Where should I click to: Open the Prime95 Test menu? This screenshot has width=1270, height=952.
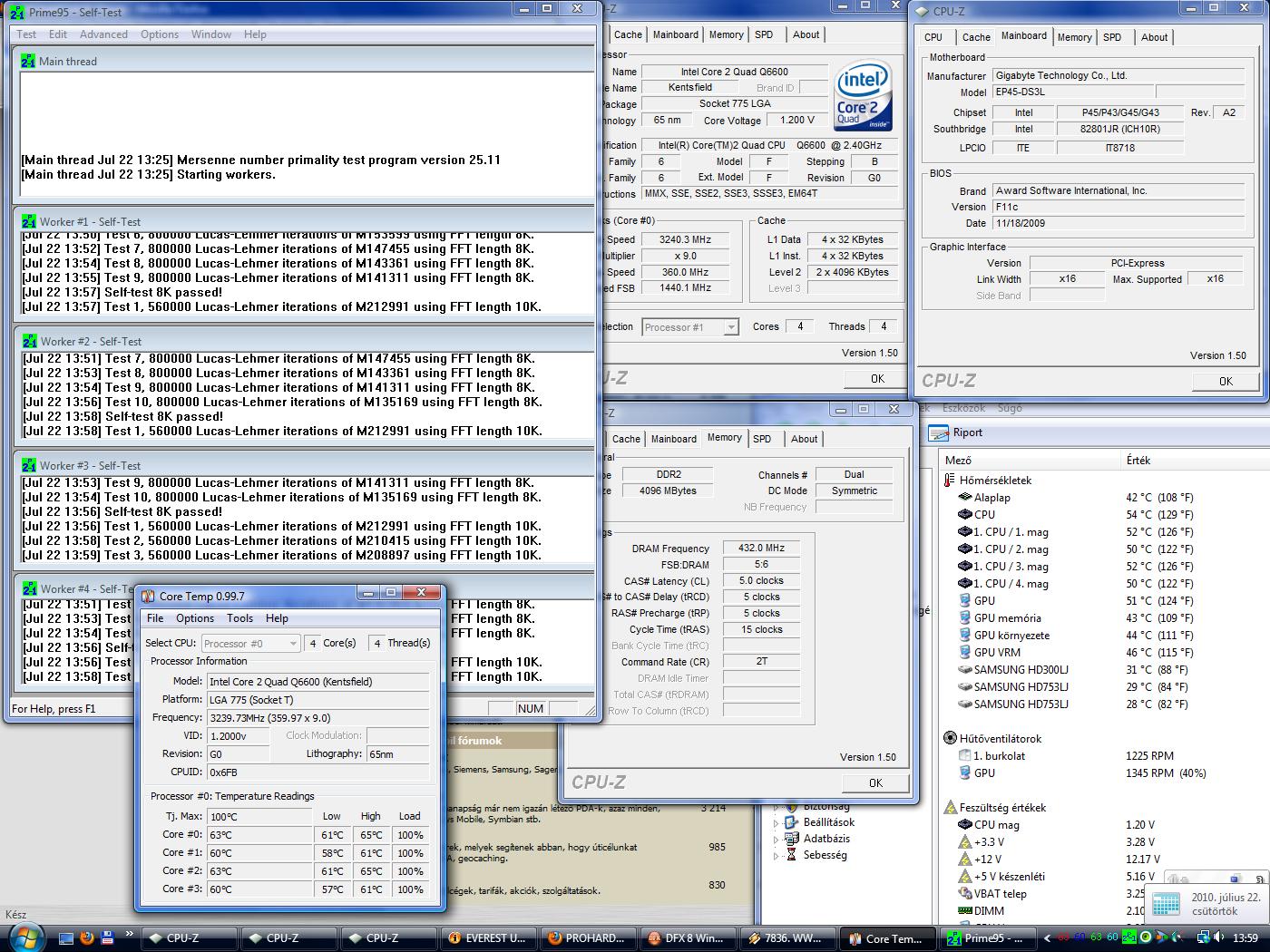tap(27, 34)
